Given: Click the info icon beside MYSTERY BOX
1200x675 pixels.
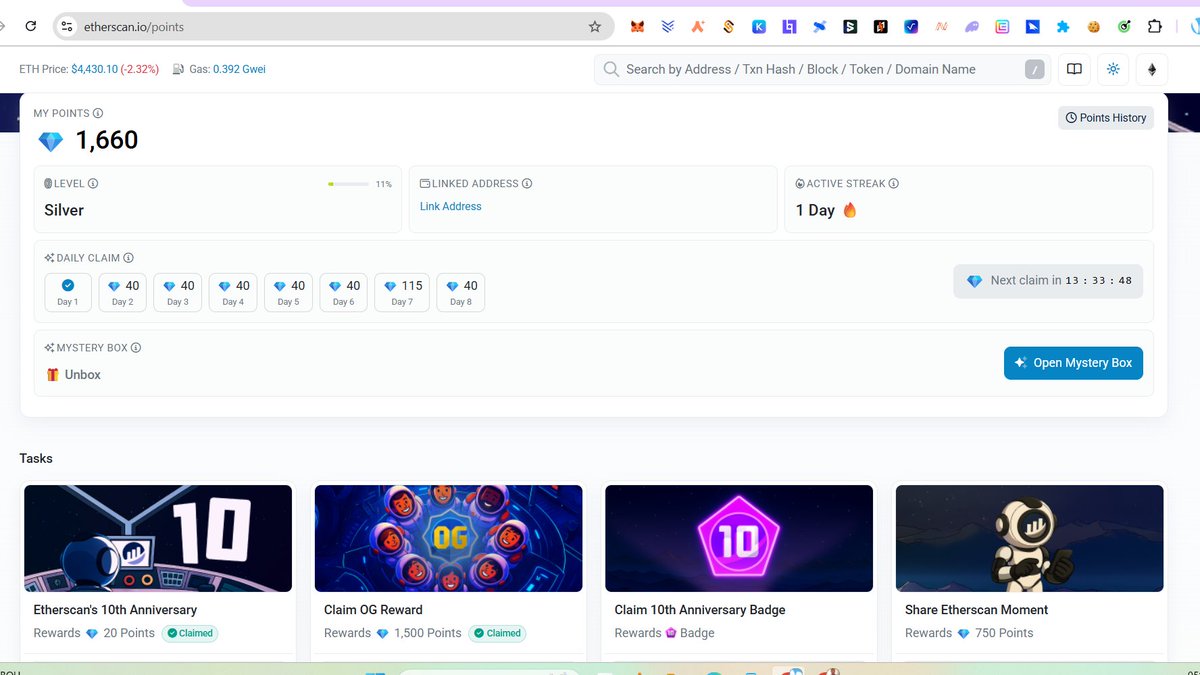Looking at the screenshot, I should click(x=136, y=347).
